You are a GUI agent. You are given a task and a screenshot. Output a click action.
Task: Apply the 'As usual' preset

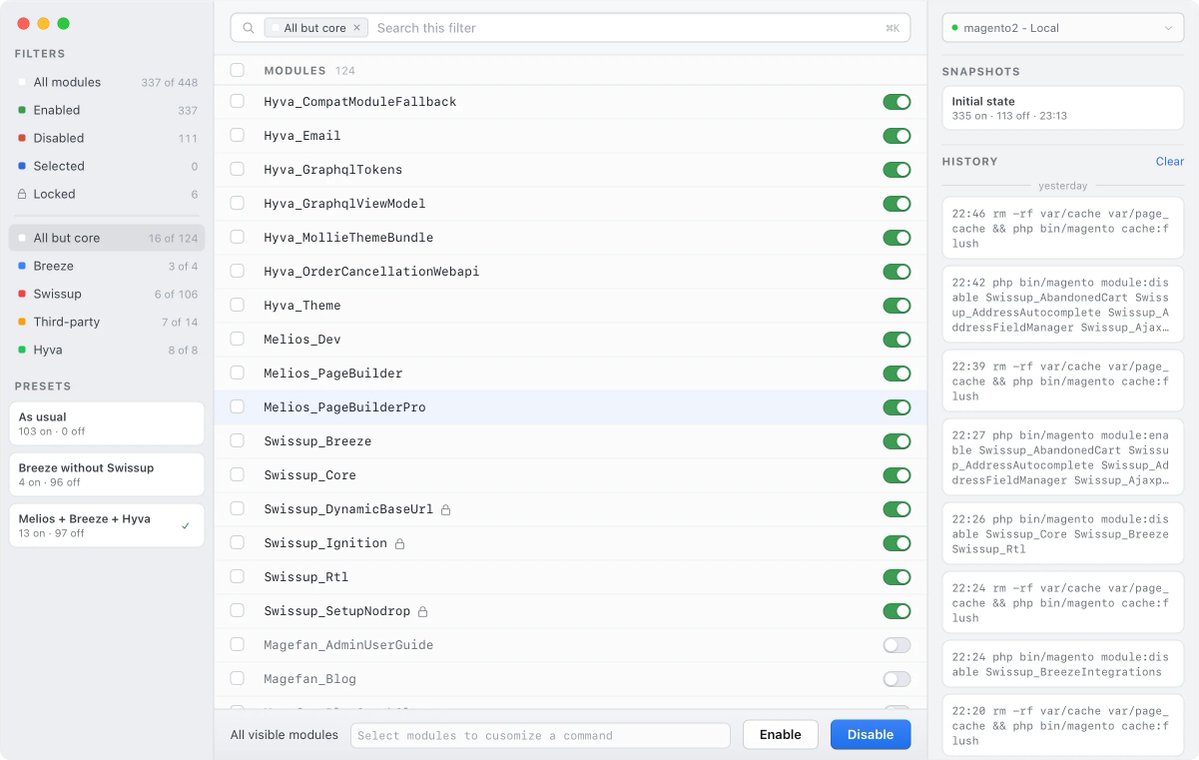pyautogui.click(x=107, y=424)
